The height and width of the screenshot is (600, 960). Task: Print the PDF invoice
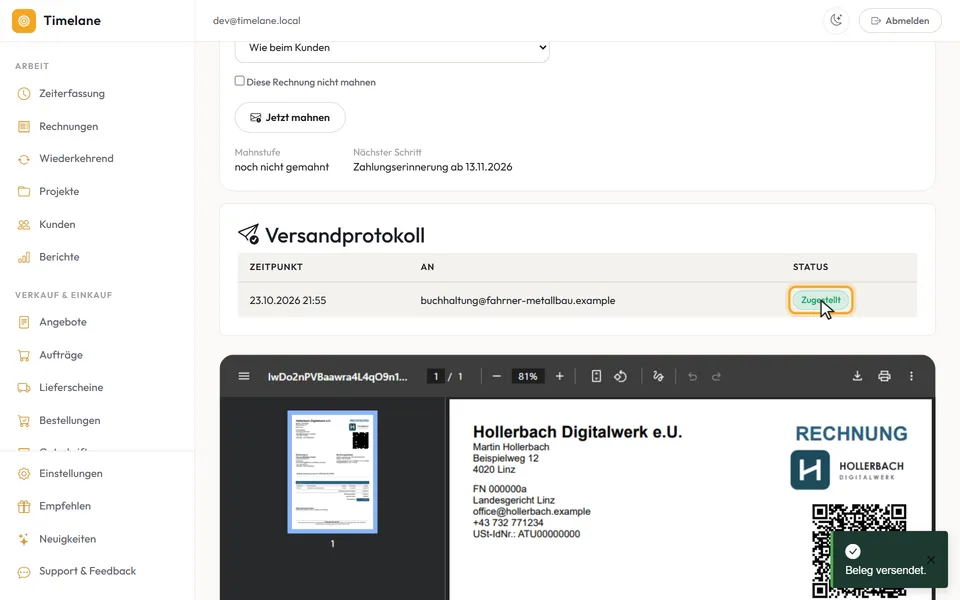pos(884,376)
